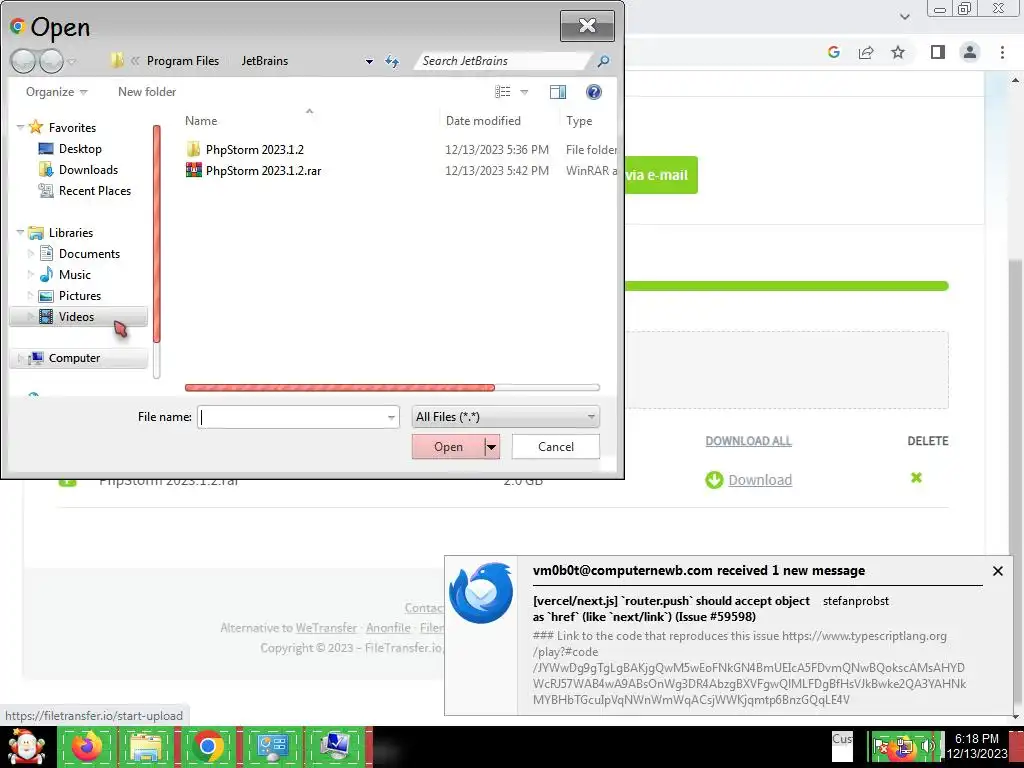The image size is (1024, 768).
Task: Click the navigation pane vertical scrollbar
Action: tap(157, 234)
